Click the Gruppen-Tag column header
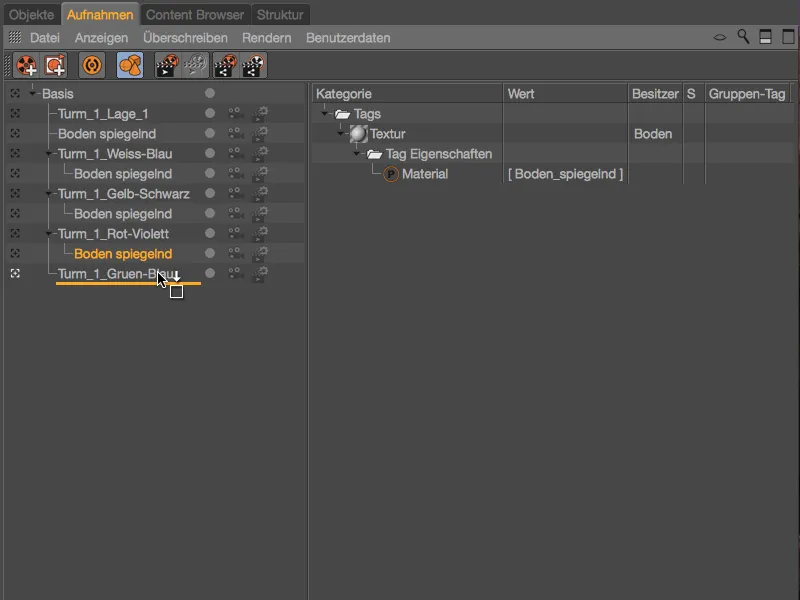The width and height of the screenshot is (800, 600). (x=747, y=94)
